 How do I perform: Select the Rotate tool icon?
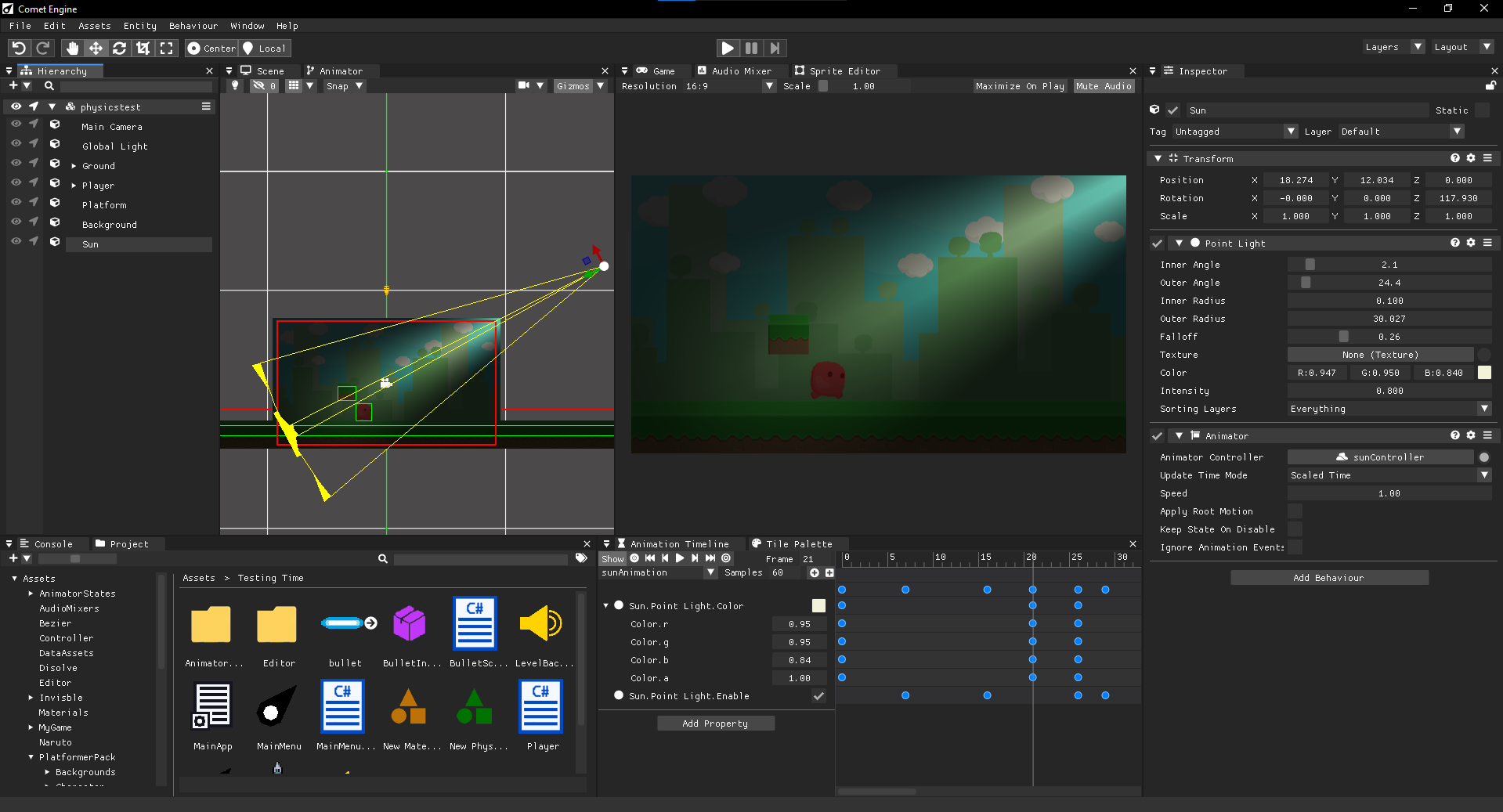(119, 49)
